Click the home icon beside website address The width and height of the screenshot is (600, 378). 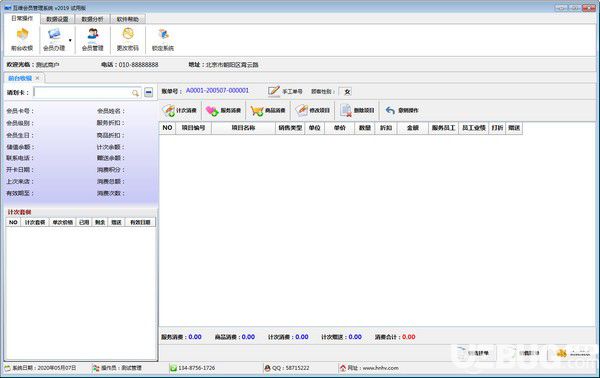point(342,368)
